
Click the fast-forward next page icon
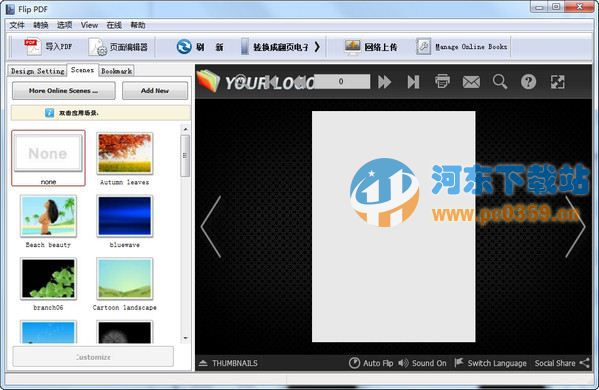click(x=385, y=82)
